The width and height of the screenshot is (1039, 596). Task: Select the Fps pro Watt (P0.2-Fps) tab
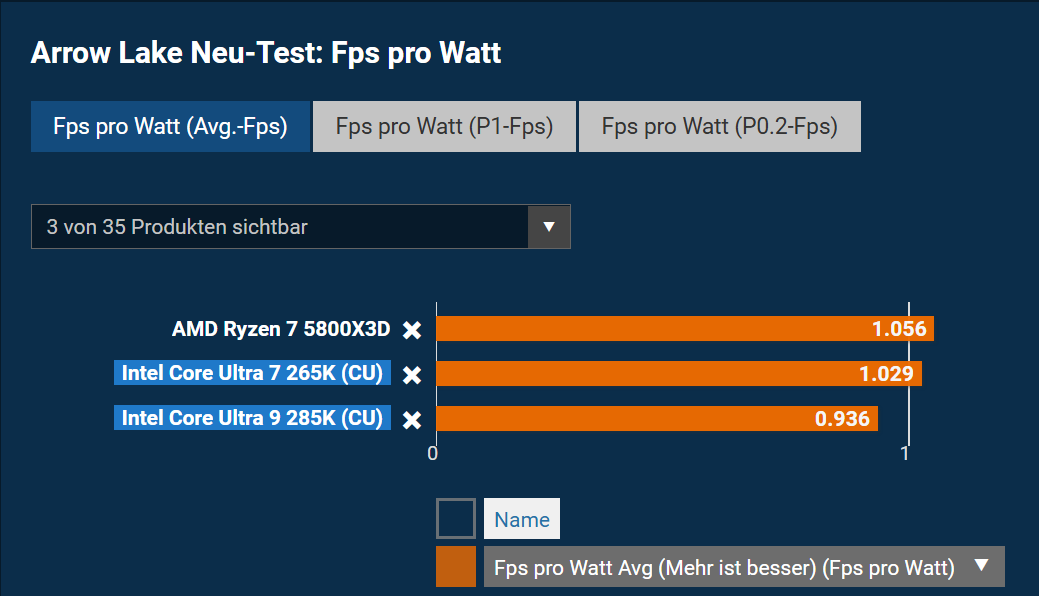click(719, 127)
